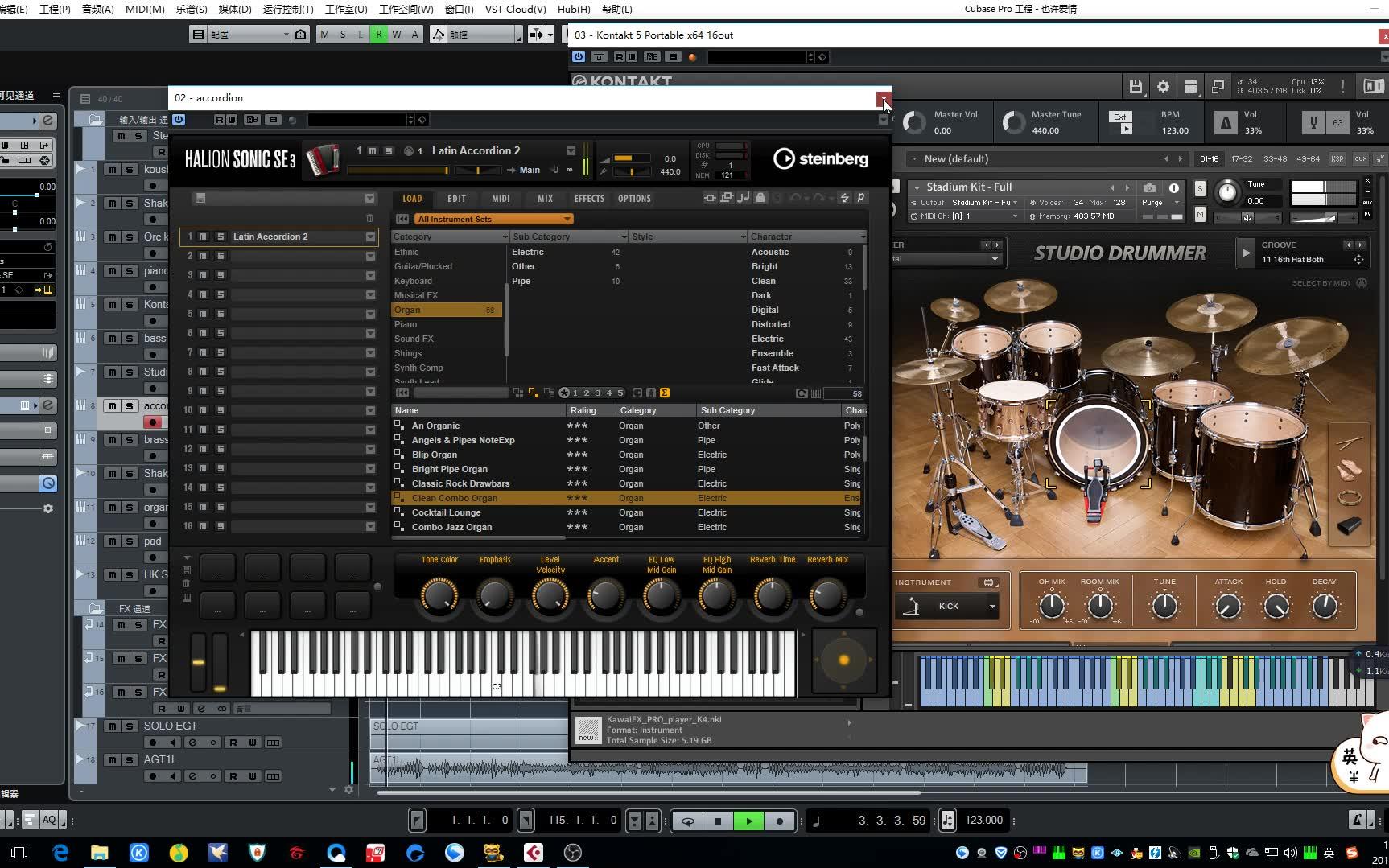1389x868 pixels.
Task: Activate accordion plugin power button
Action: pyautogui.click(x=179, y=119)
